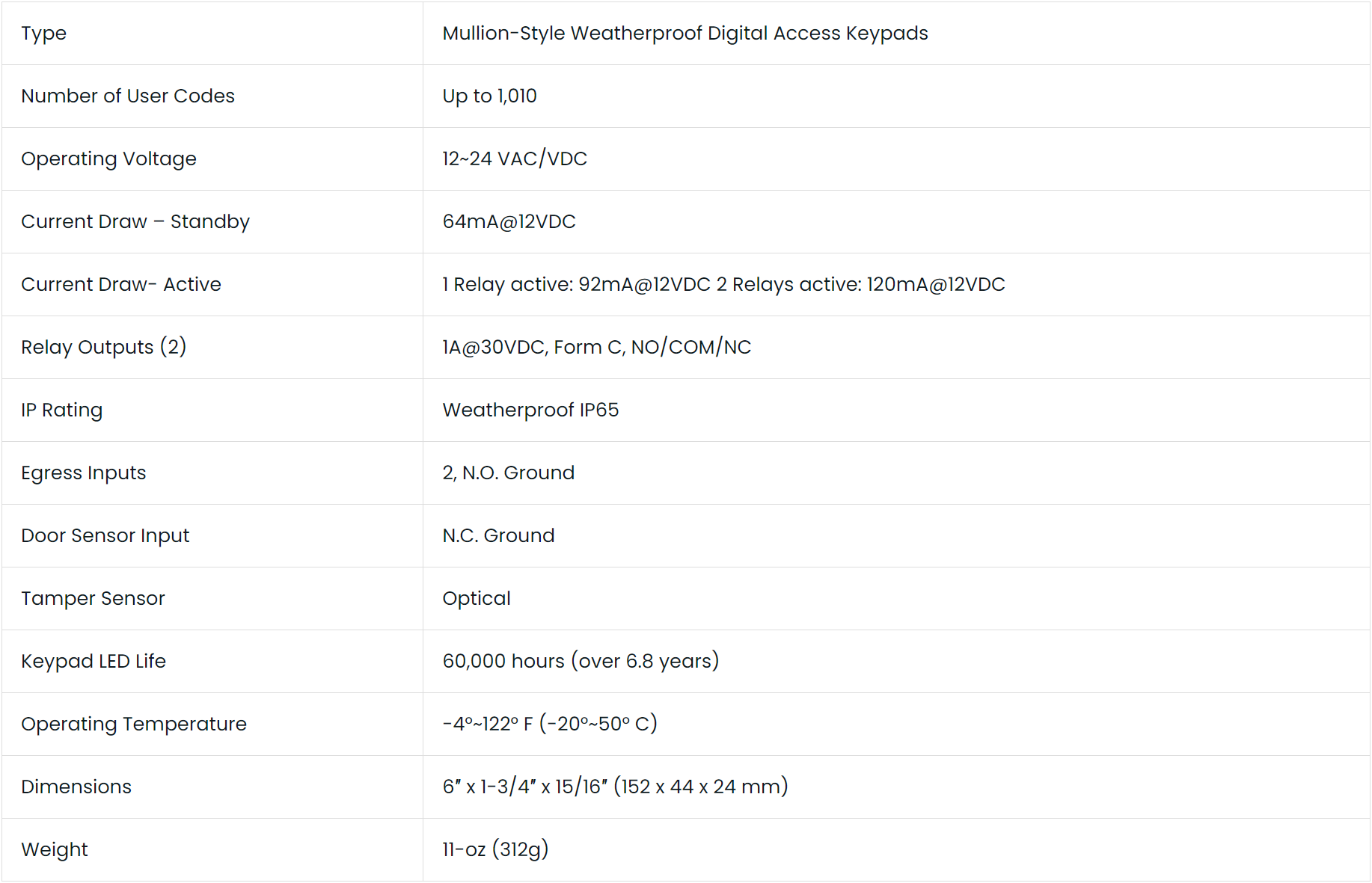Screen dimensions: 1372x883
Task: Click the "11-oz (312g)" weight value
Action: [495, 850]
